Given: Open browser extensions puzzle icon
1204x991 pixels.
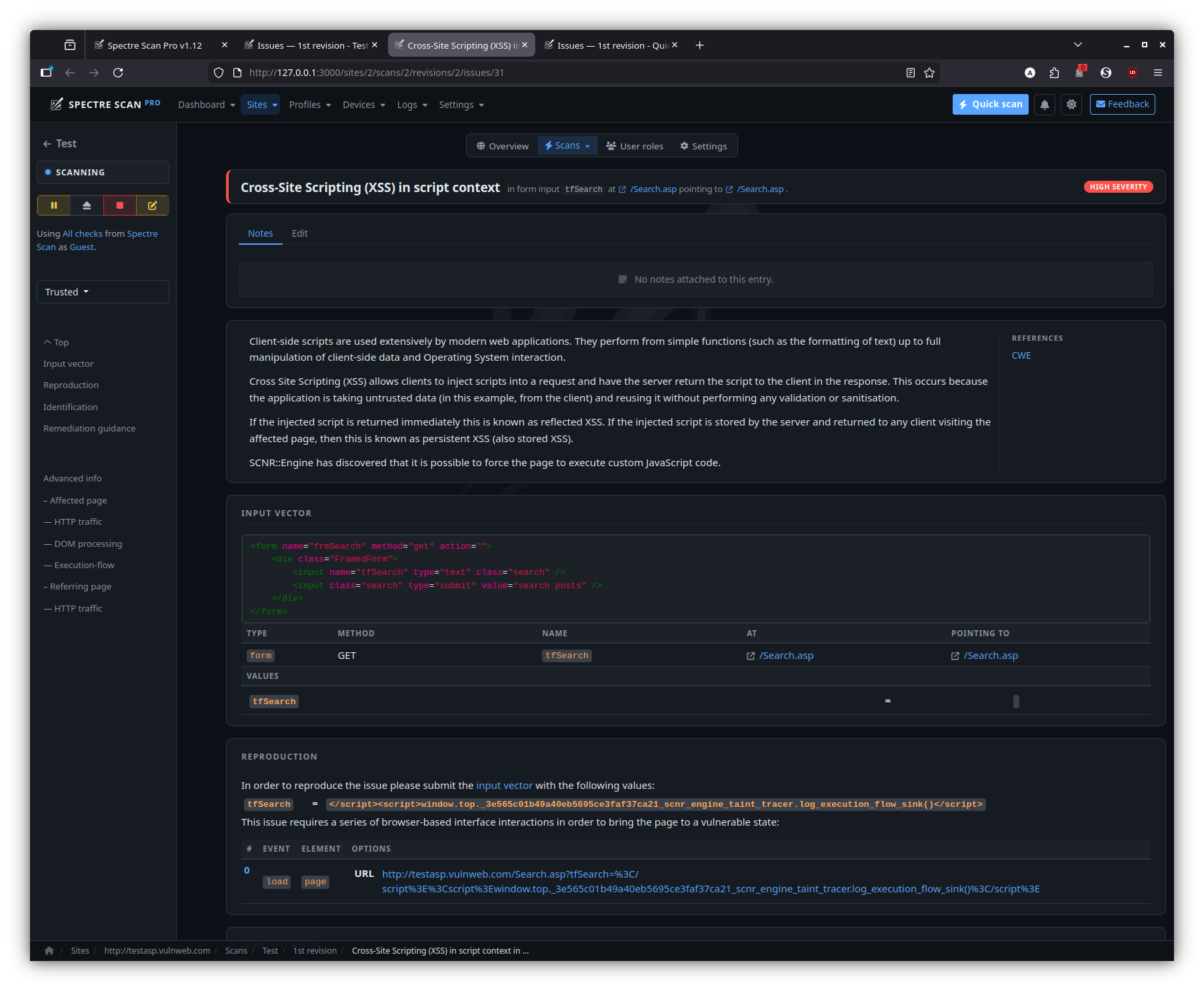Looking at the screenshot, I should pos(1054,73).
